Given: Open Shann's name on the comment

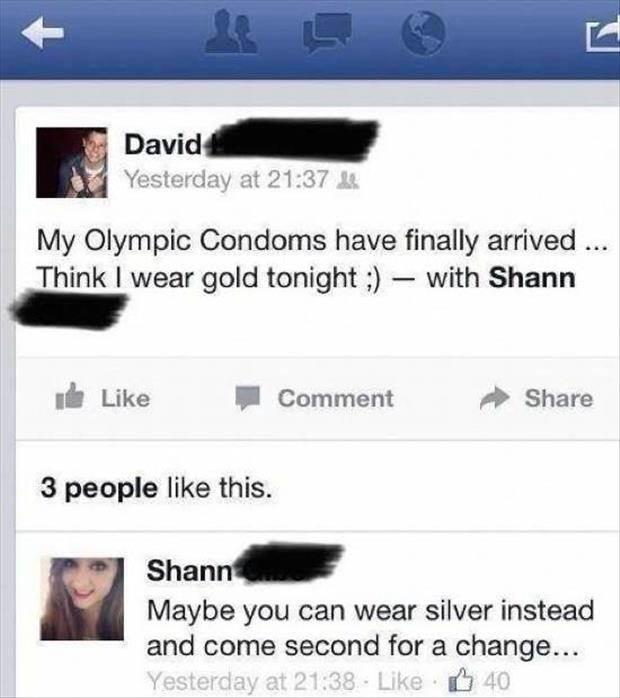Looking at the screenshot, I should point(190,570).
